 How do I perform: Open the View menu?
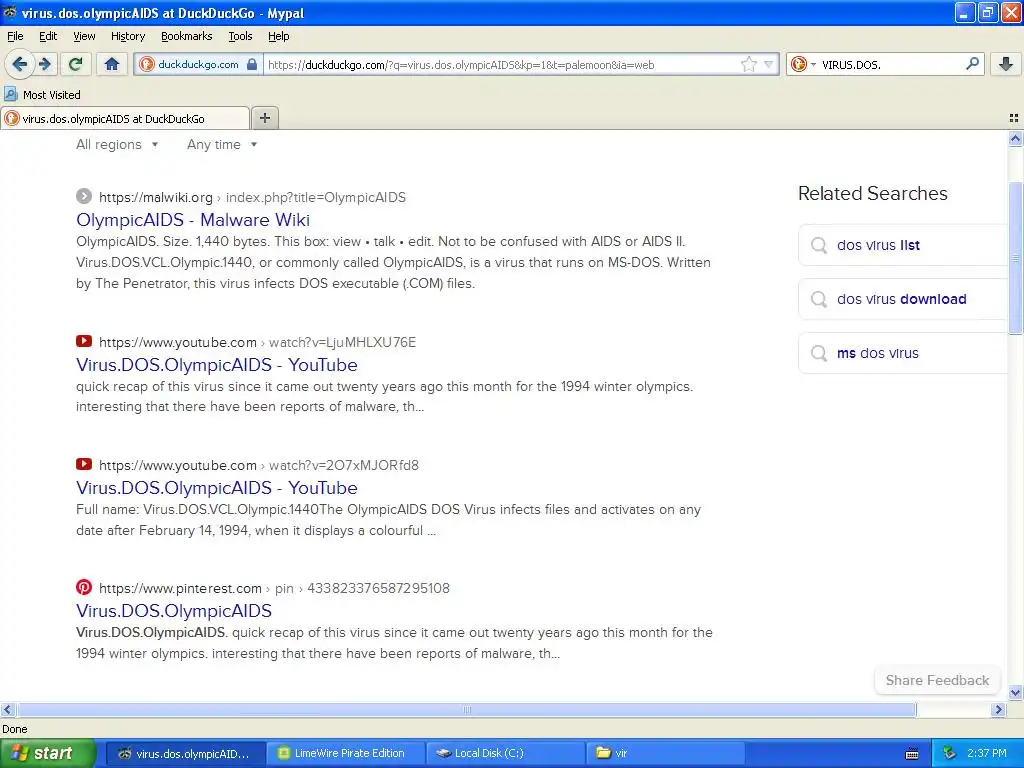pyautogui.click(x=84, y=36)
